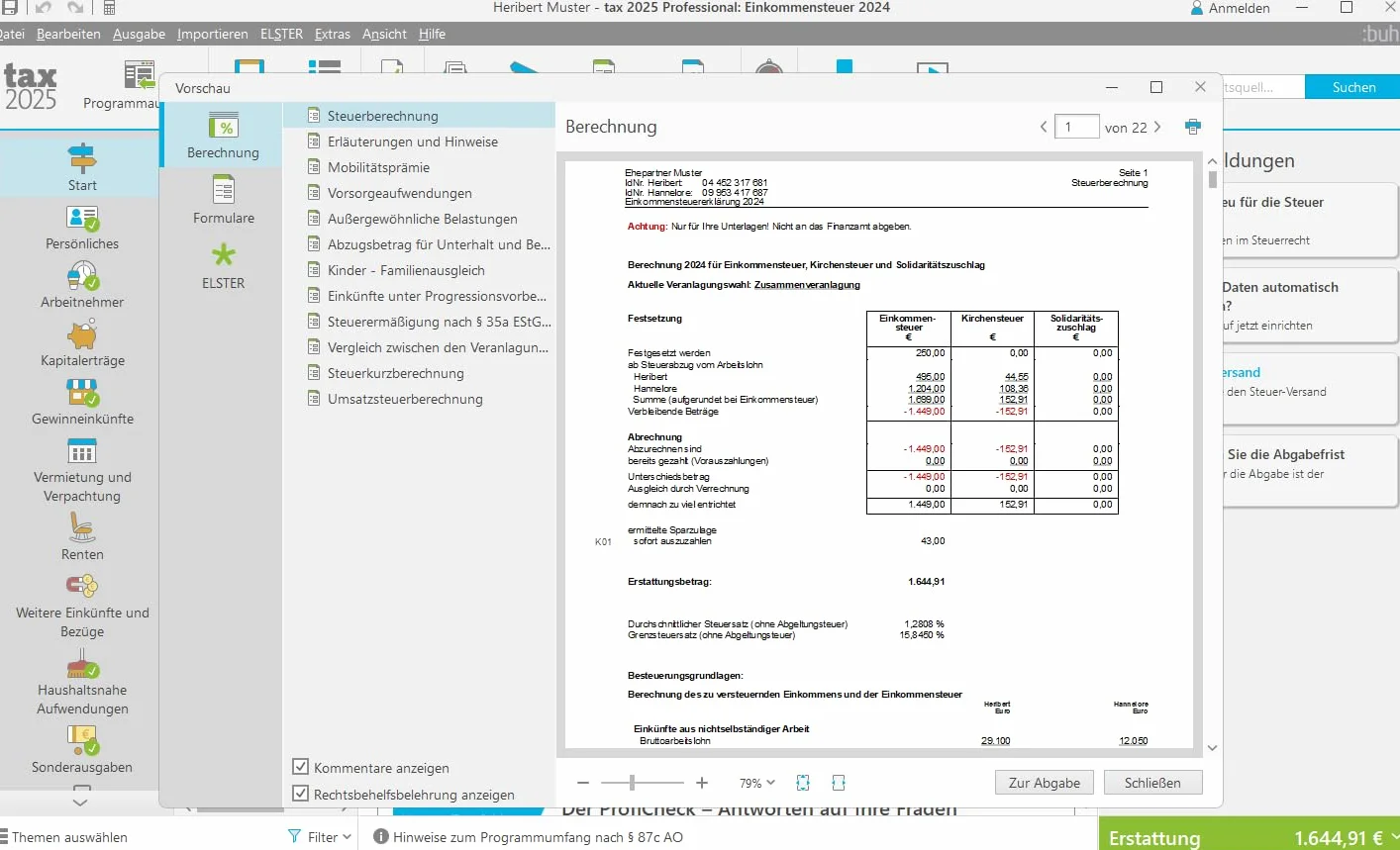1400x850 pixels.
Task: Click the zoom slider handle
Action: [632, 783]
